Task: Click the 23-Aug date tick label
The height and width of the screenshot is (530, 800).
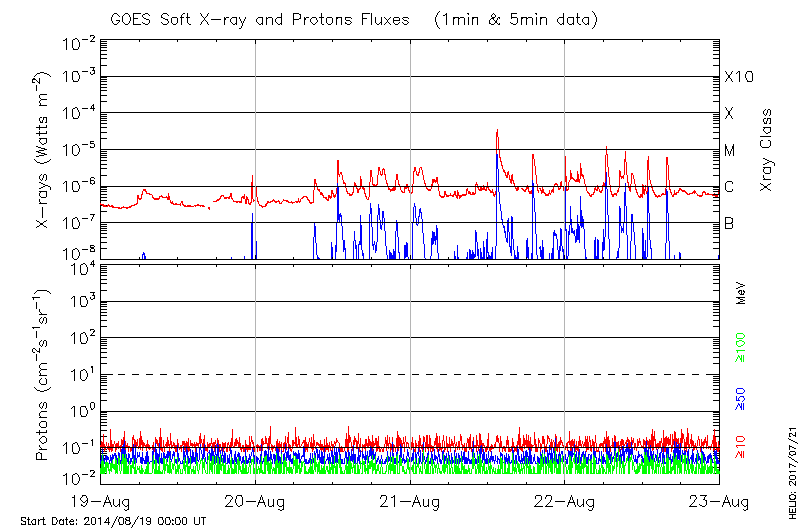Action: (x=718, y=501)
